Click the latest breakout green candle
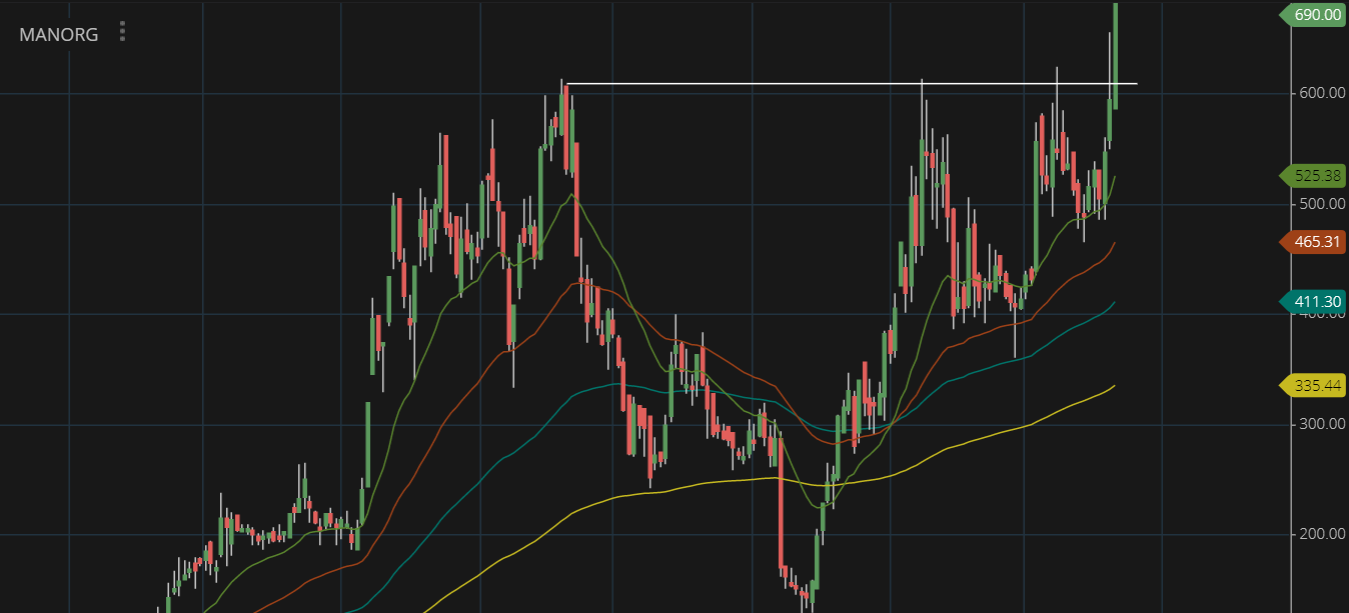 click(1115, 50)
